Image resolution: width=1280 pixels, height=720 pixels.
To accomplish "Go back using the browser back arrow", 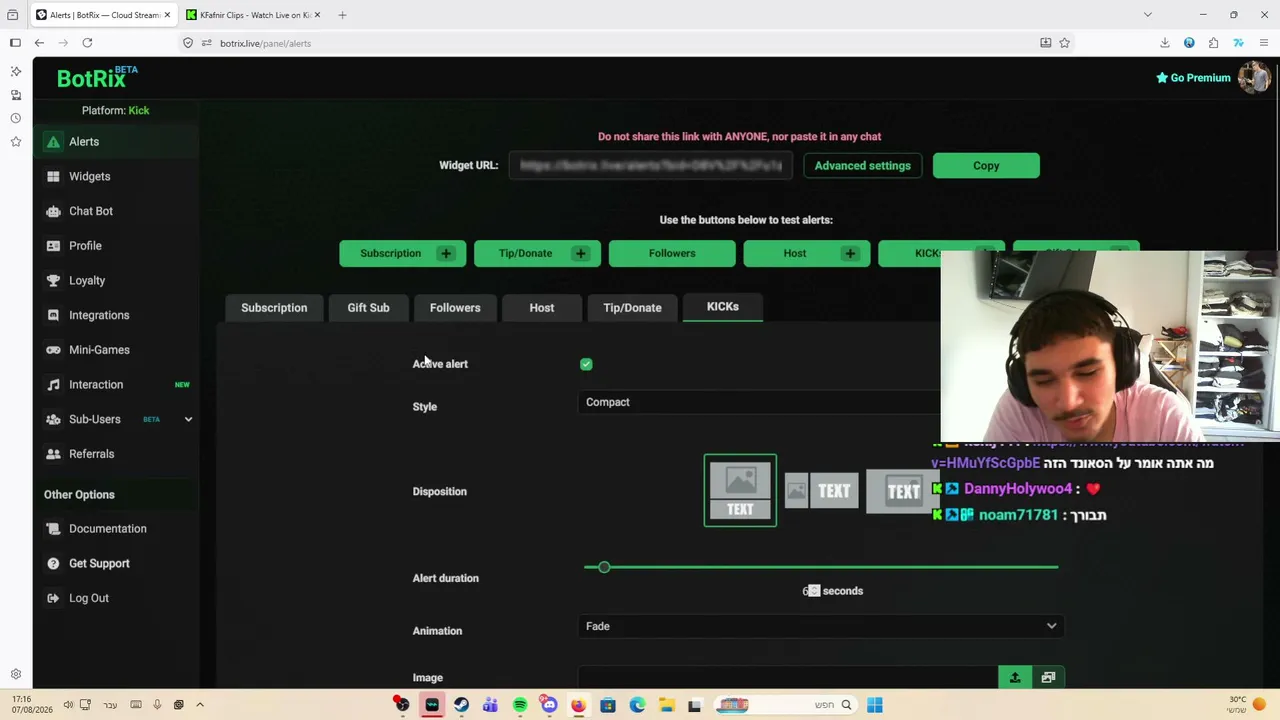I will (39, 43).
